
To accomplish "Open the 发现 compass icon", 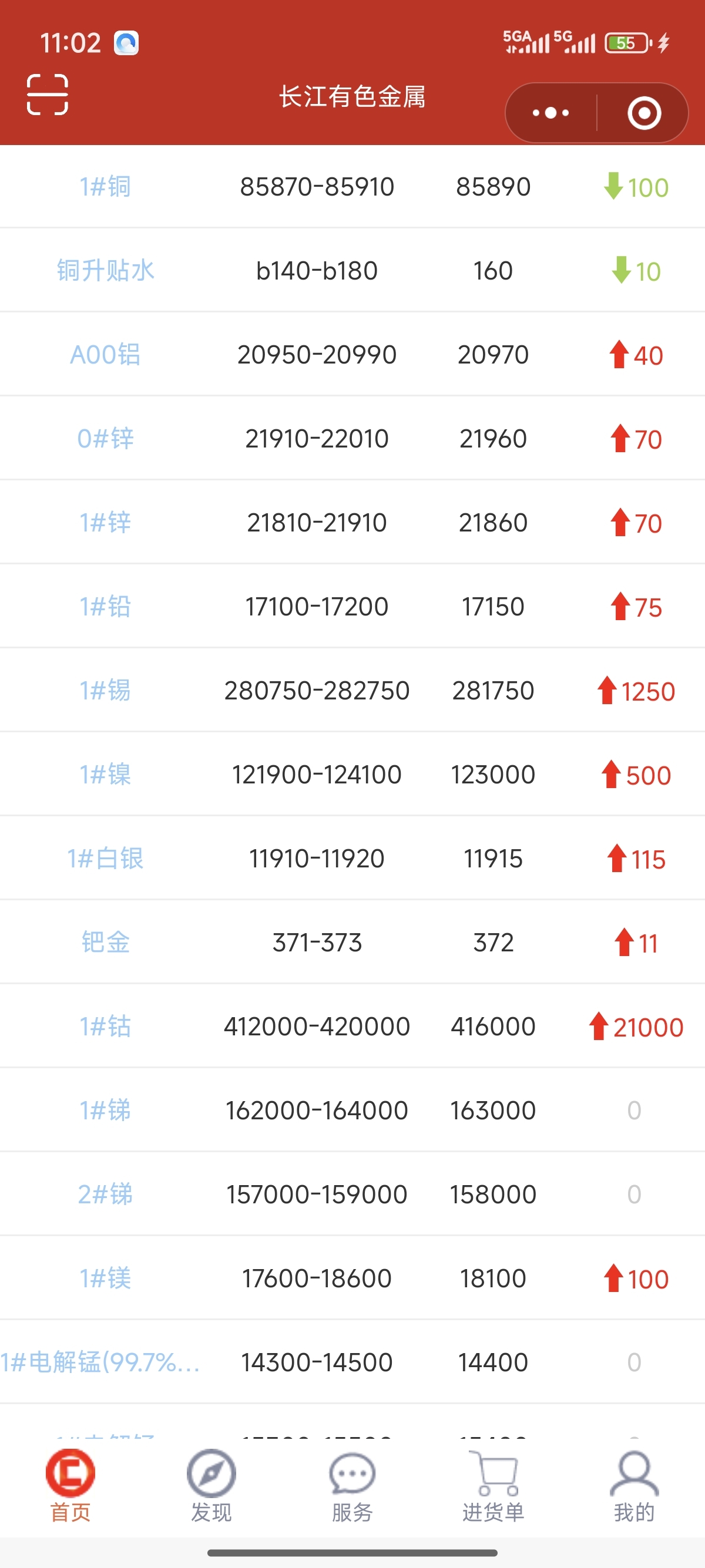I will (211, 1473).
